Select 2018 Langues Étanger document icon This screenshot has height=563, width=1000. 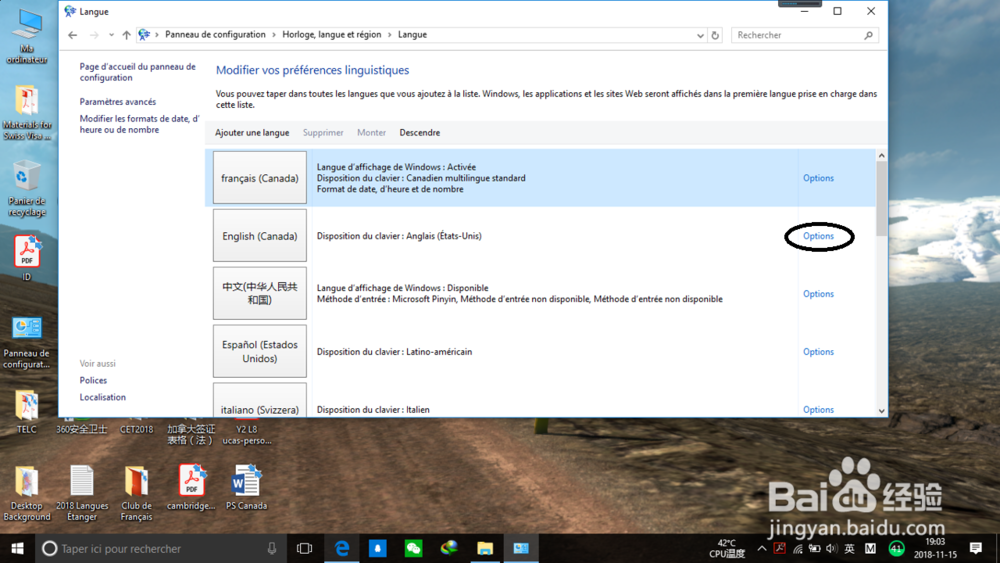point(82,494)
